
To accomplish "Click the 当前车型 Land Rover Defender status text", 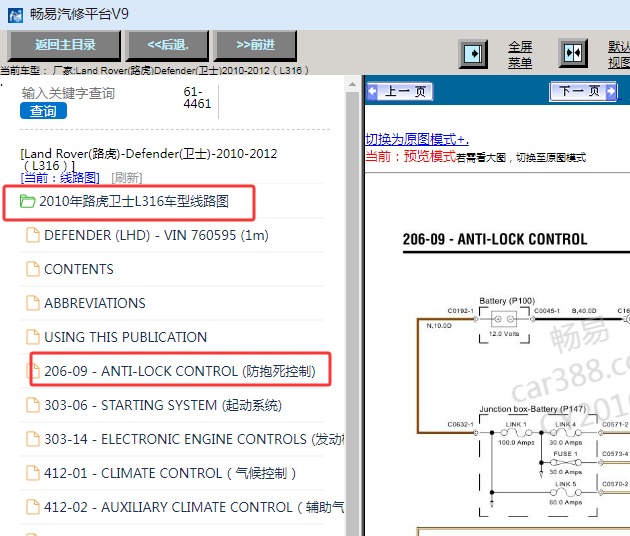I will (x=154, y=70).
